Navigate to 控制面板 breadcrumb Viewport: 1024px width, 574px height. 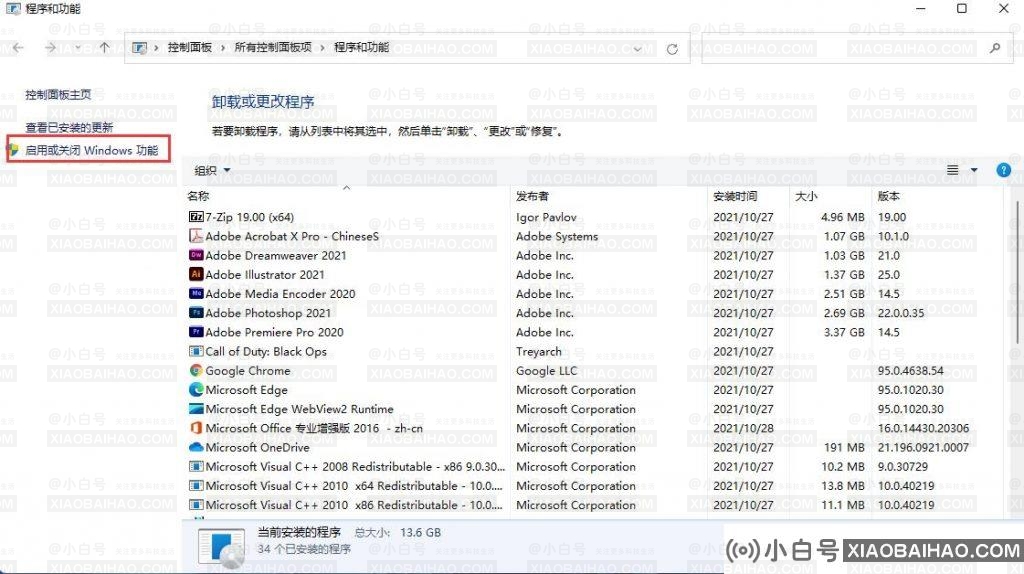(x=189, y=48)
